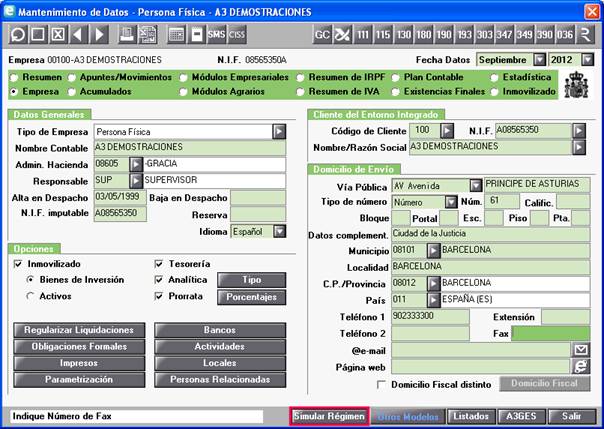Open model 390 from toolbar
604x429 pixels.
545,35
